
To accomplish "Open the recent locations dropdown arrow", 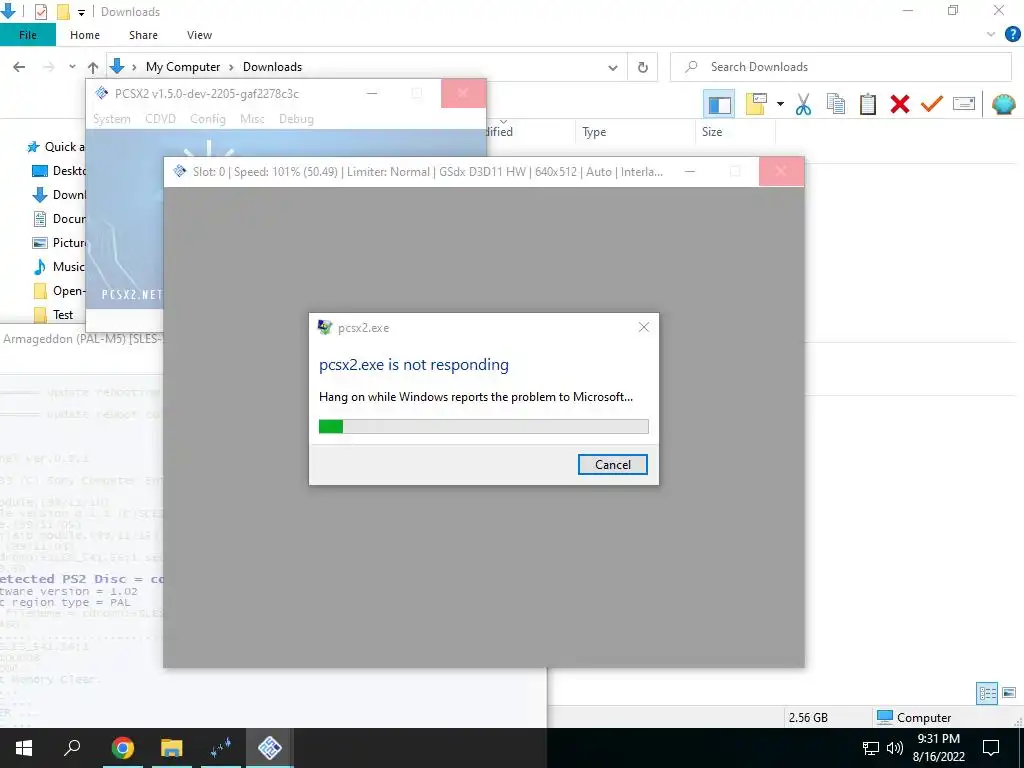I will click(72, 67).
